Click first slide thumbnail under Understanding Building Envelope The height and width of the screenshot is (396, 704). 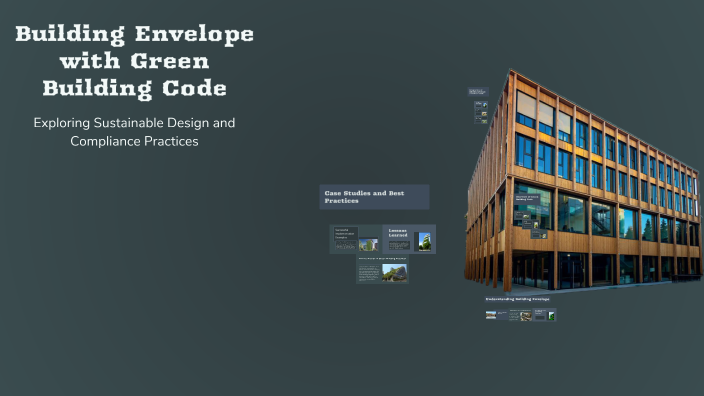(496, 314)
